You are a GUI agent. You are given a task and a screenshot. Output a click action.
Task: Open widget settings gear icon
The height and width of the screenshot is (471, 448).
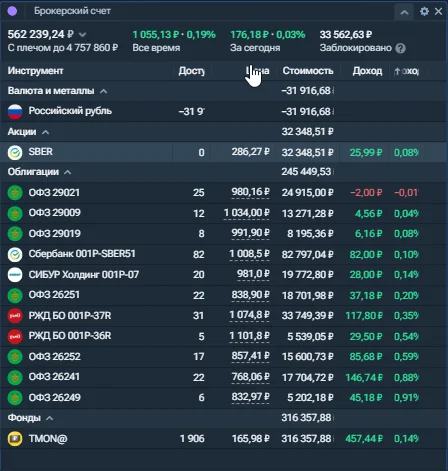pyautogui.click(x=424, y=12)
